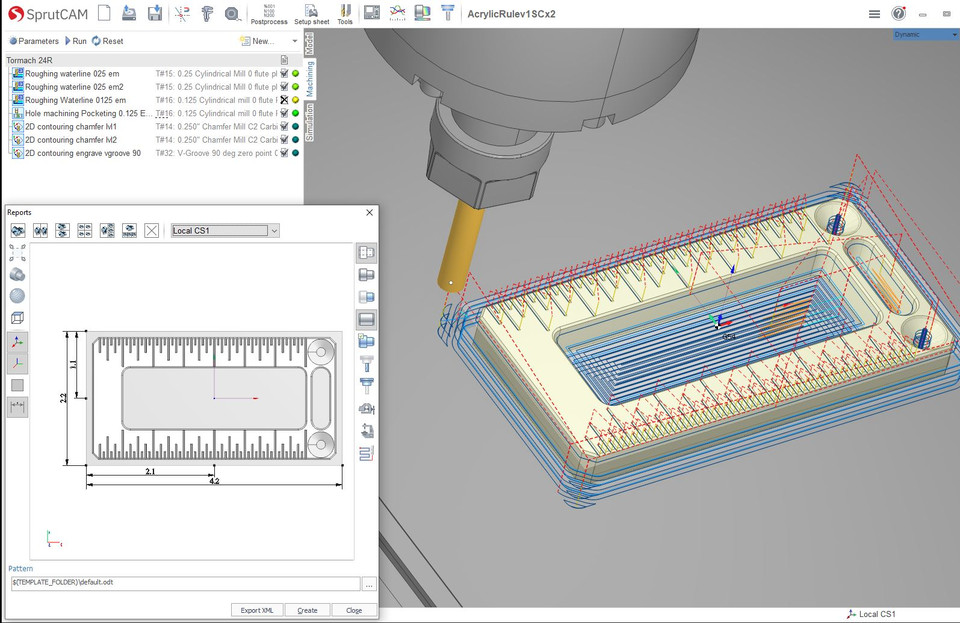The height and width of the screenshot is (623, 960).
Task: Uncheck the Roughing Waterline 0125 em operation
Action: [x=284, y=100]
